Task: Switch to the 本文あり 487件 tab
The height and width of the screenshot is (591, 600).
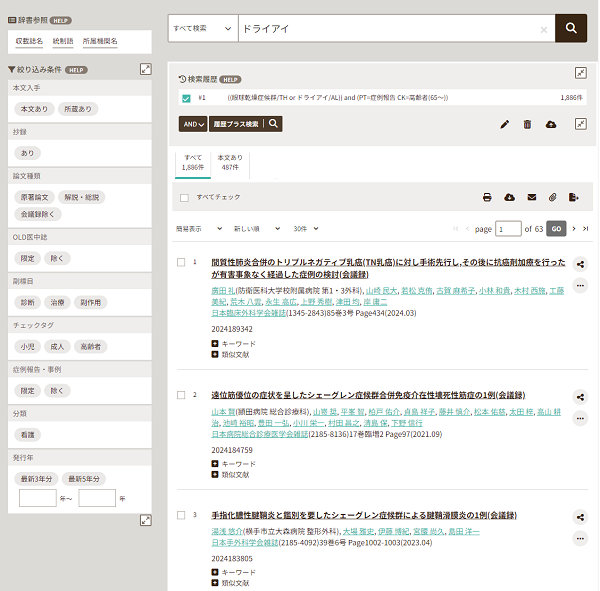Action: tap(230, 163)
